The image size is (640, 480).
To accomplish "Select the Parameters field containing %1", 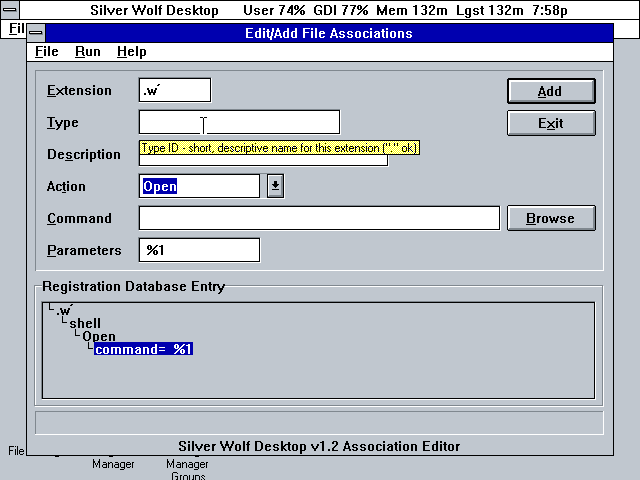I will coord(199,250).
